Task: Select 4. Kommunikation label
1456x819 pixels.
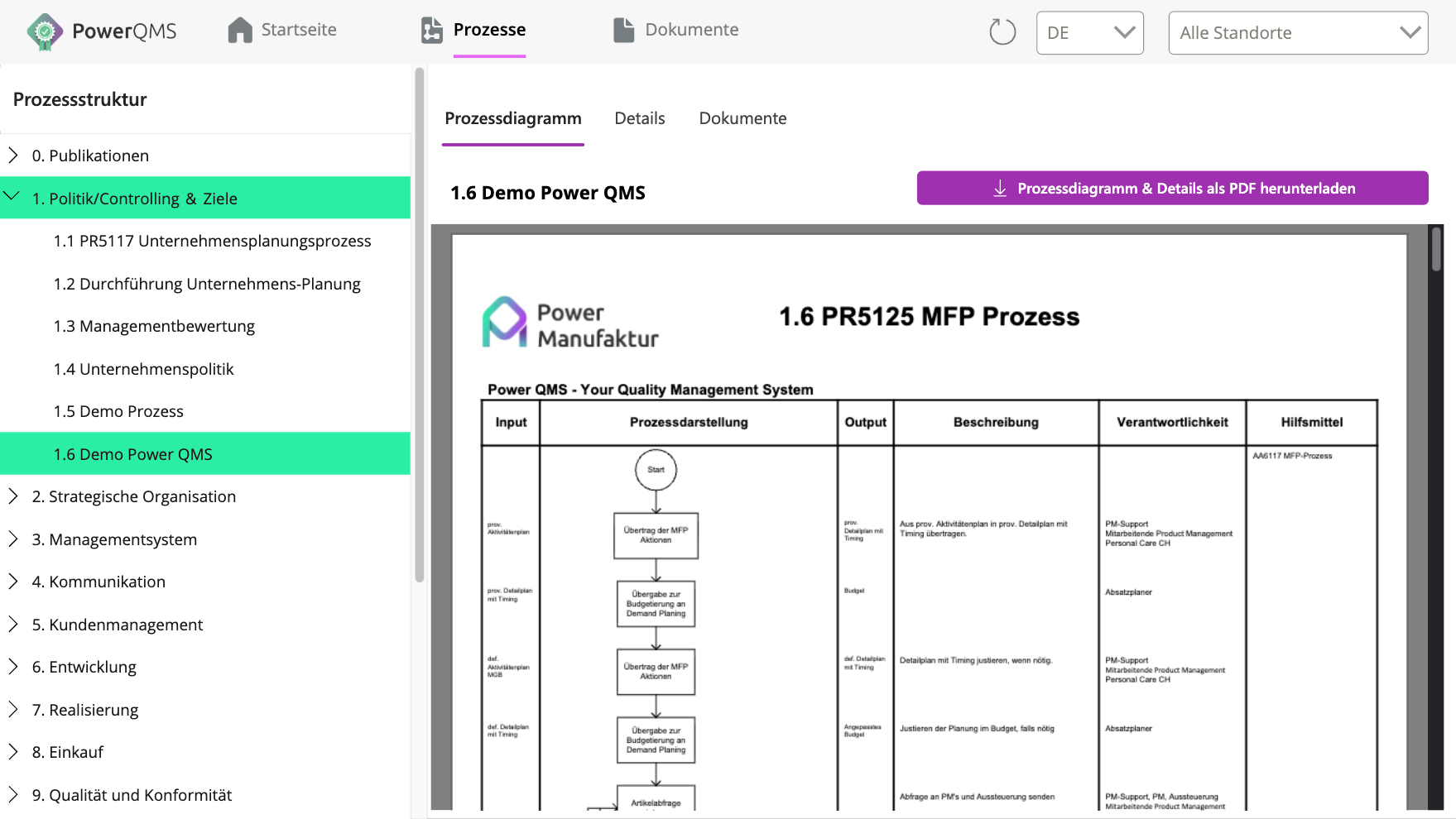Action: pos(99,582)
